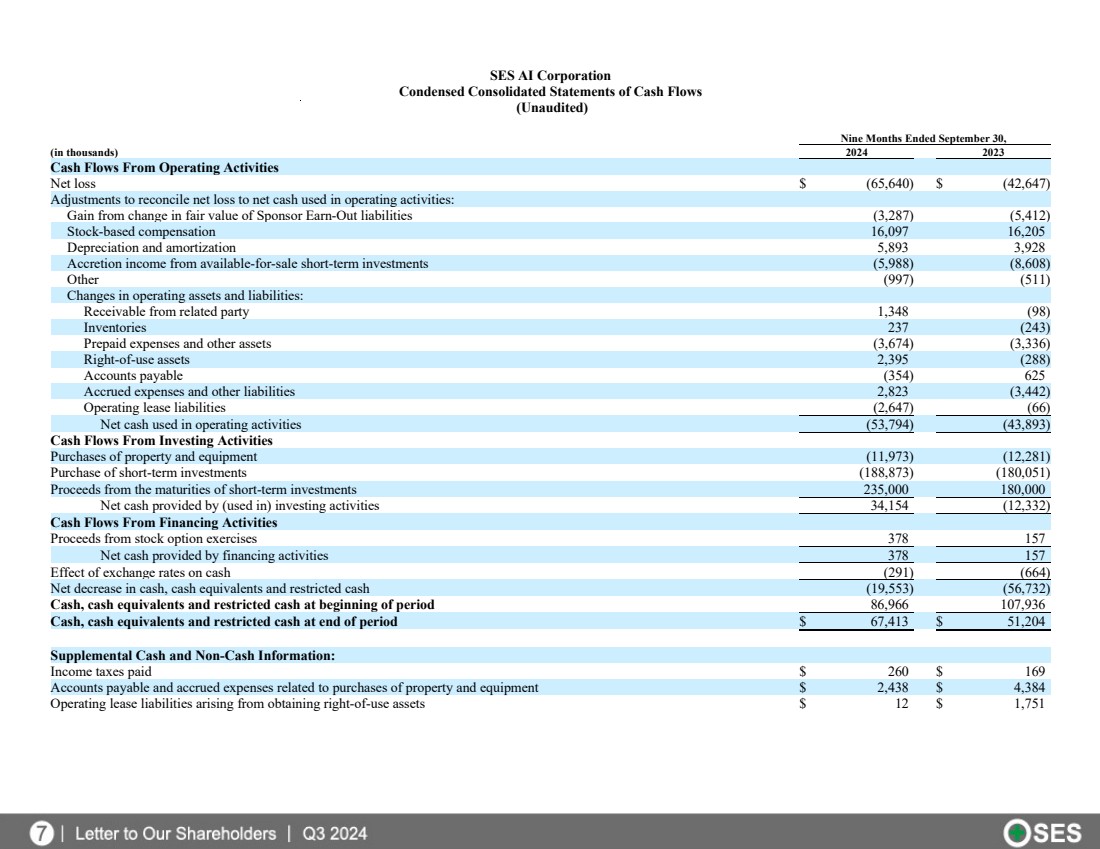Click the "Net cash provided by financing activities" label
The width and height of the screenshot is (1100, 849).
point(214,556)
